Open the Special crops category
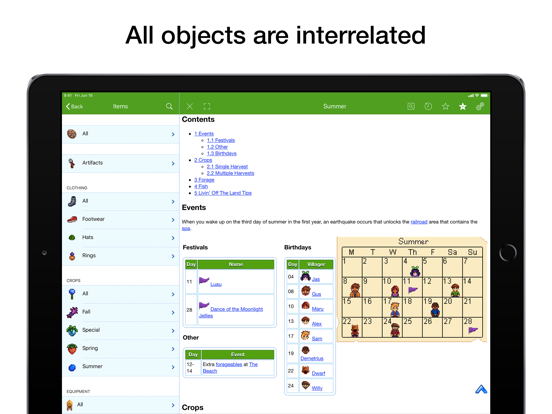The width and height of the screenshot is (552, 414). (121, 331)
